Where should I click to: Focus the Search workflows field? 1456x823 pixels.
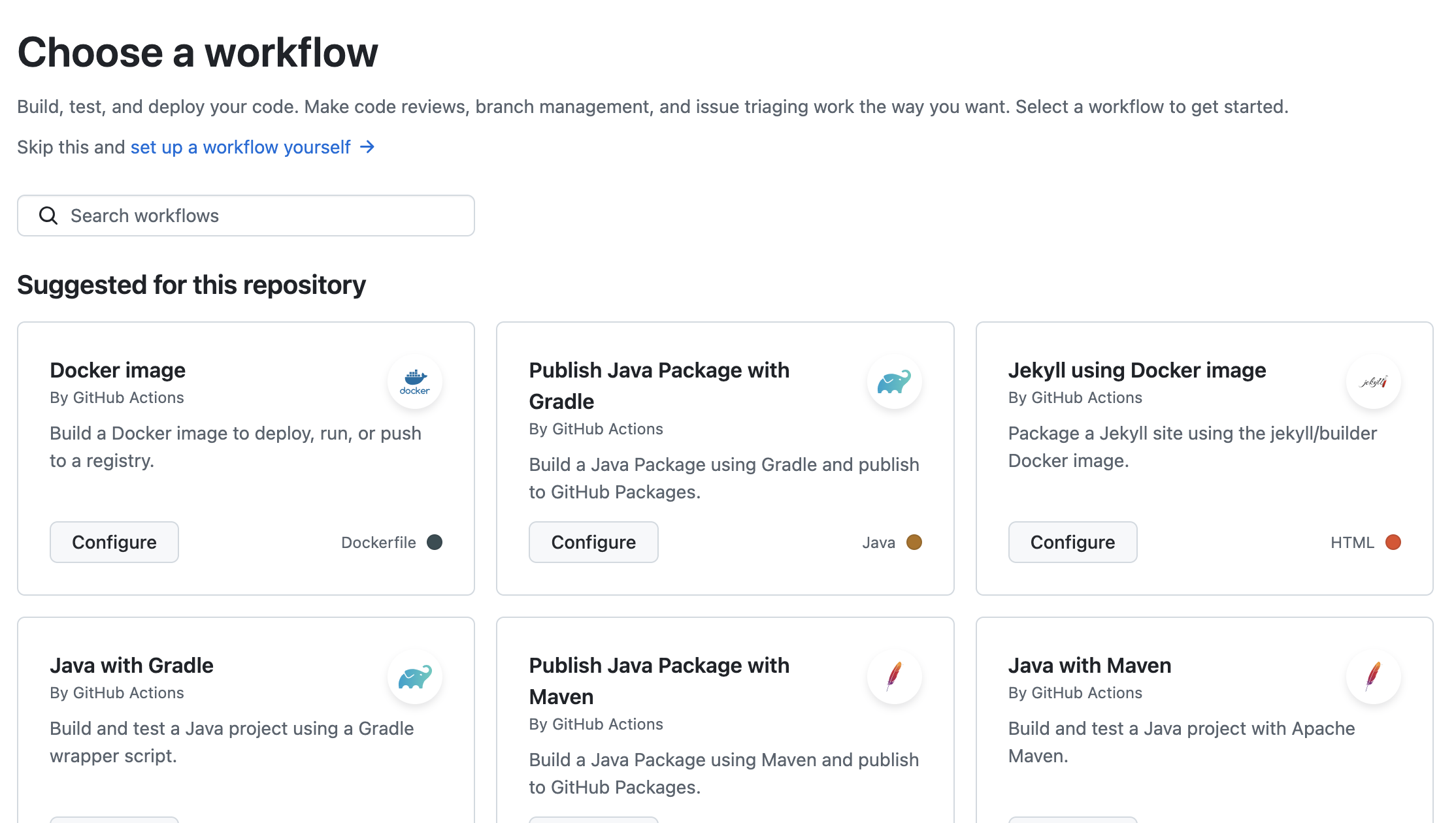click(x=261, y=216)
